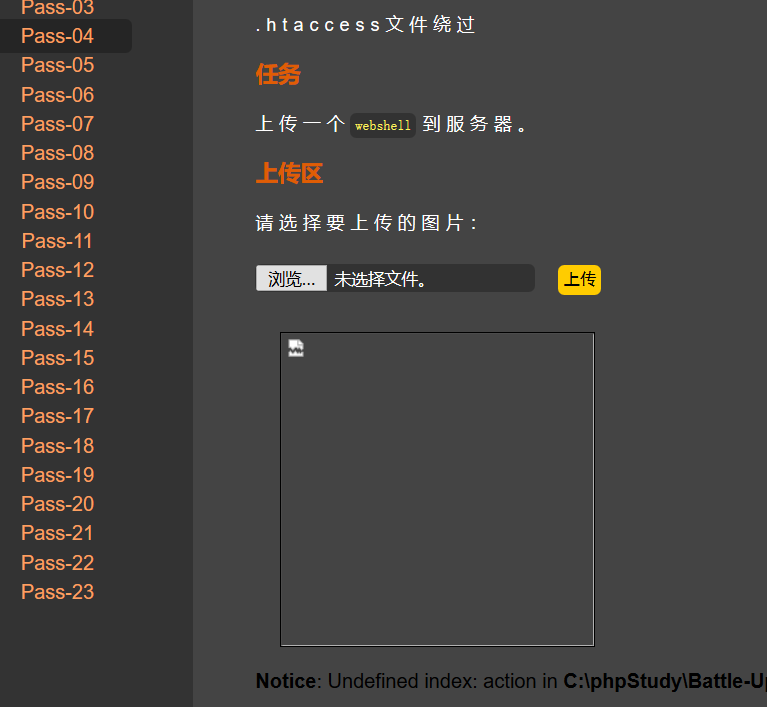The height and width of the screenshot is (707, 767).
Task: Go to Pass-10
Action: (x=57, y=212)
